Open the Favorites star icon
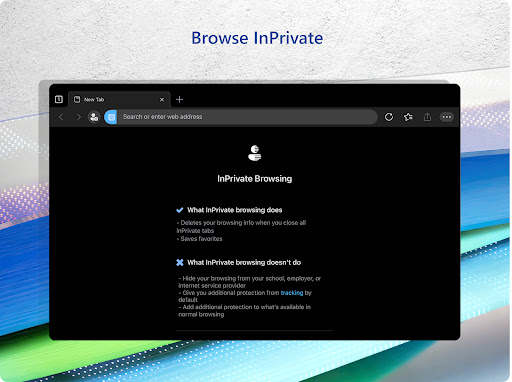Screen dimensions: 512x382 (408, 117)
